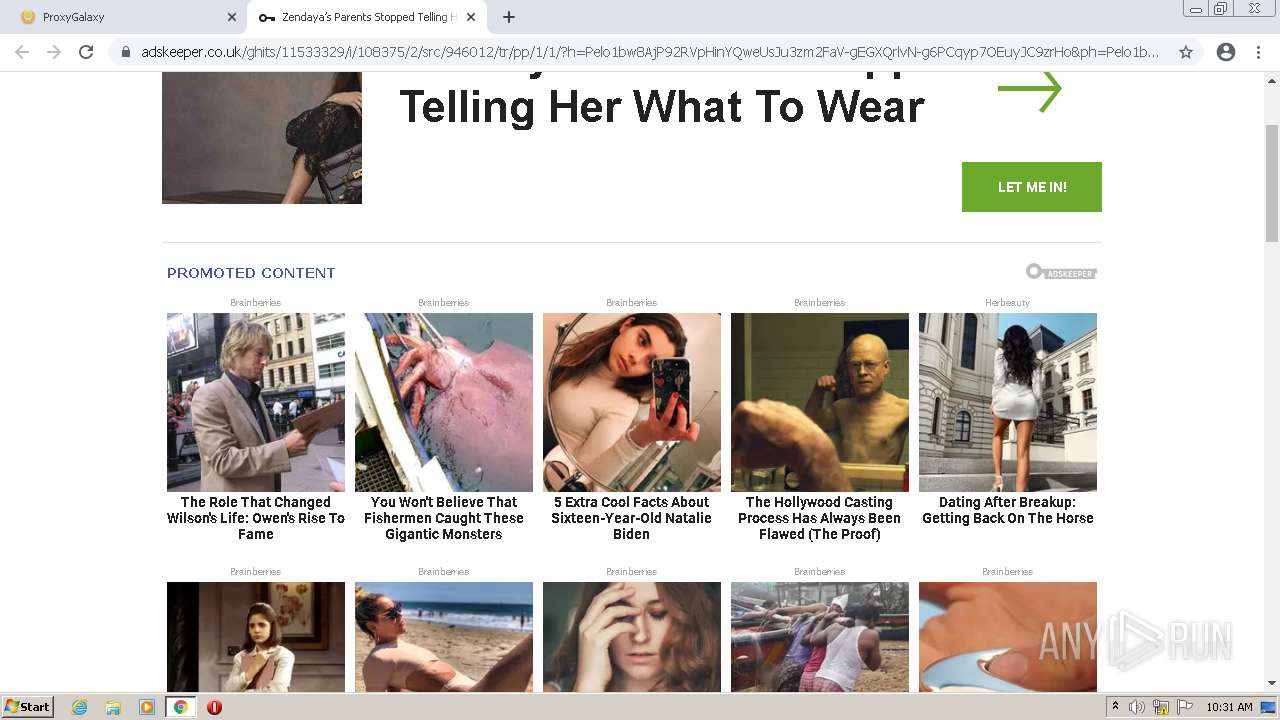Bookmark this page with the star icon
This screenshot has height=720, width=1280.
point(1186,52)
